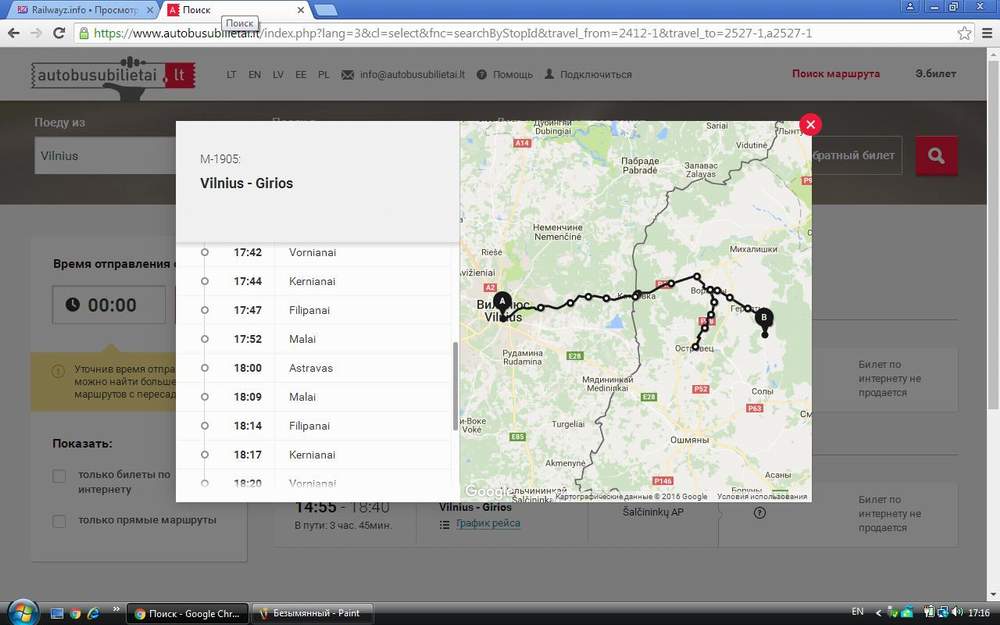Click the stop list vertical scrollbar
The height and width of the screenshot is (625, 1000).
click(x=455, y=385)
